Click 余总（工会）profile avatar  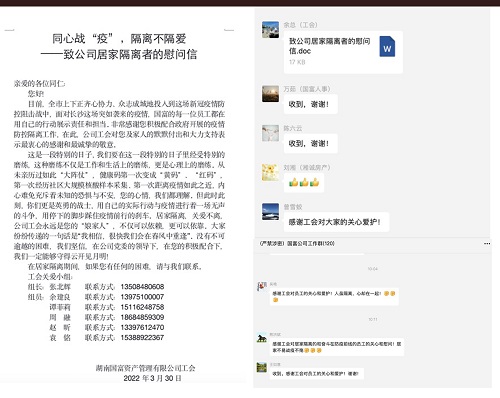tap(270, 30)
